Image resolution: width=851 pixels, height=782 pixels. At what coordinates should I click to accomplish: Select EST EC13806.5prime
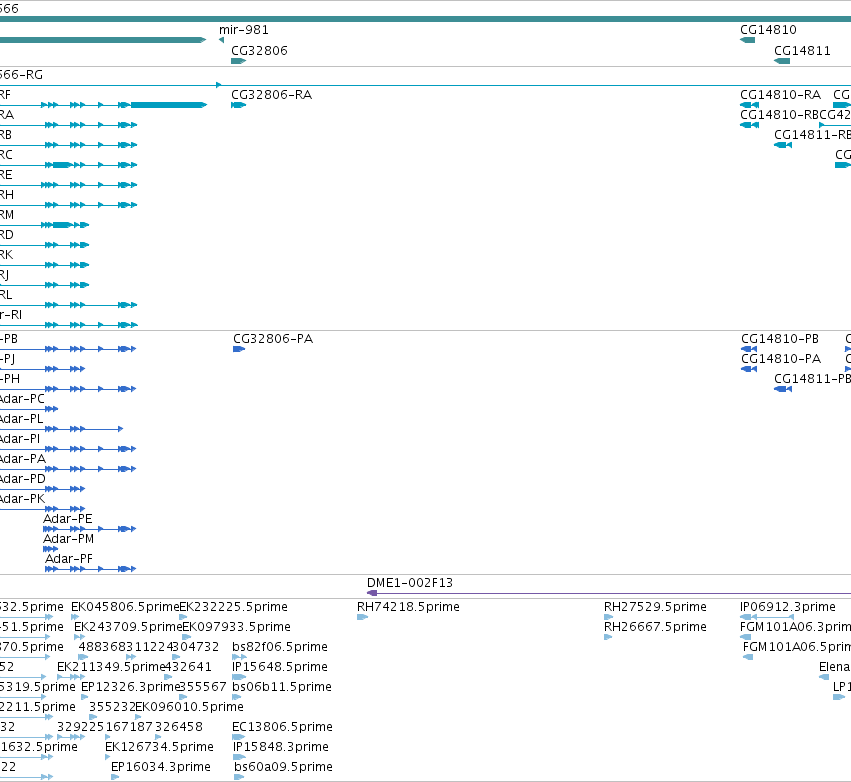282,728
